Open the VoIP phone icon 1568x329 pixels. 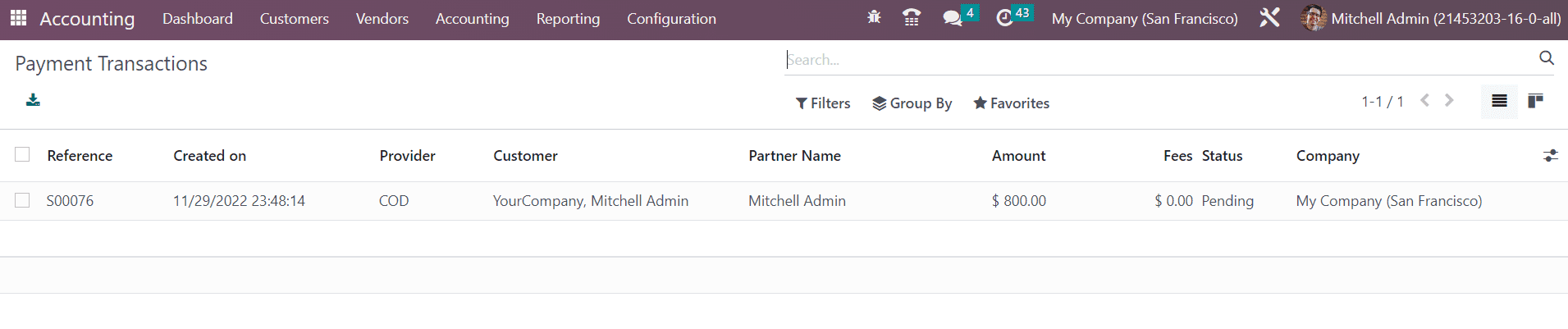click(912, 17)
